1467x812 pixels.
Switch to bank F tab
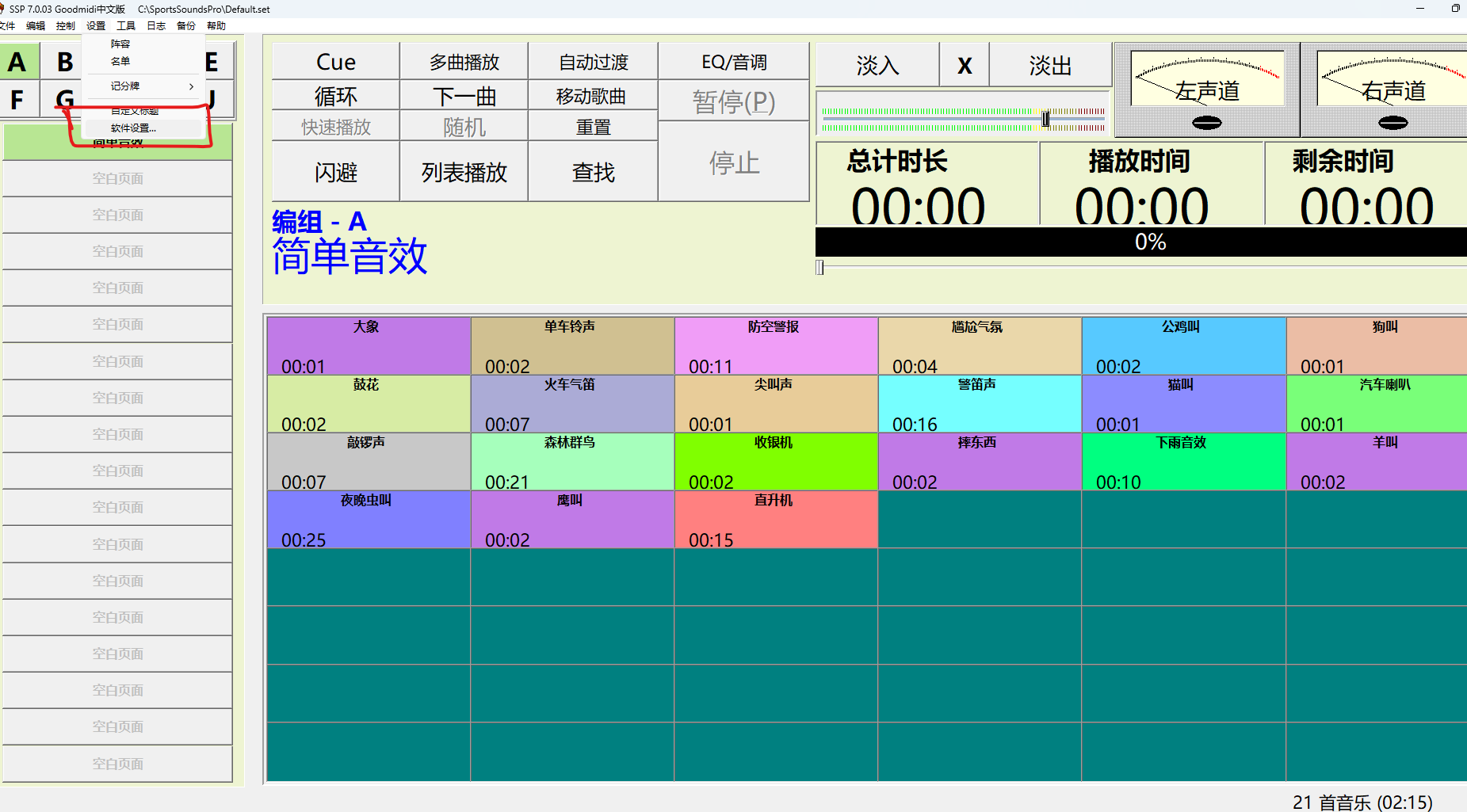coord(17,100)
